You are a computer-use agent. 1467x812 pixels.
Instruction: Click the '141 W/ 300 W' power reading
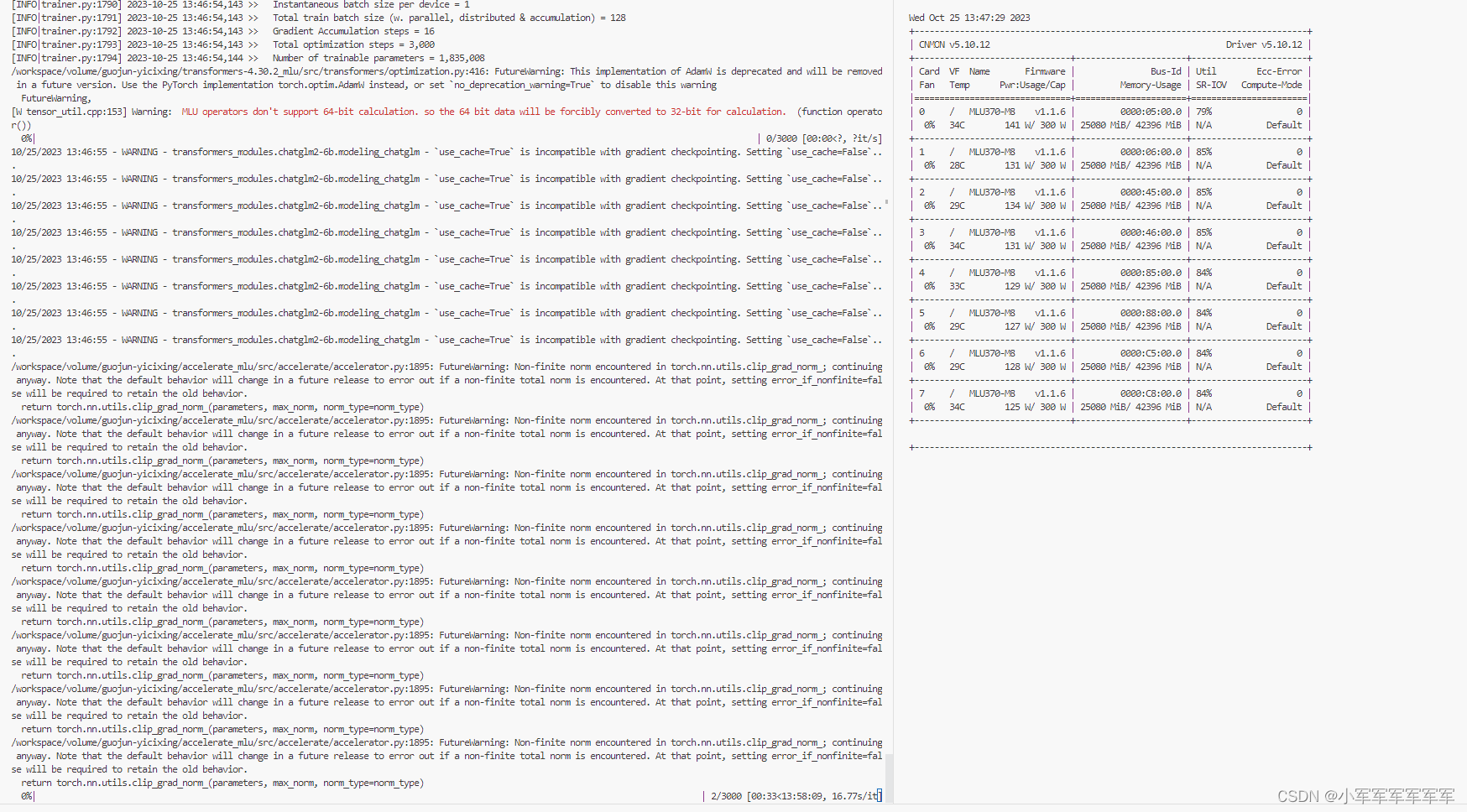click(1035, 125)
